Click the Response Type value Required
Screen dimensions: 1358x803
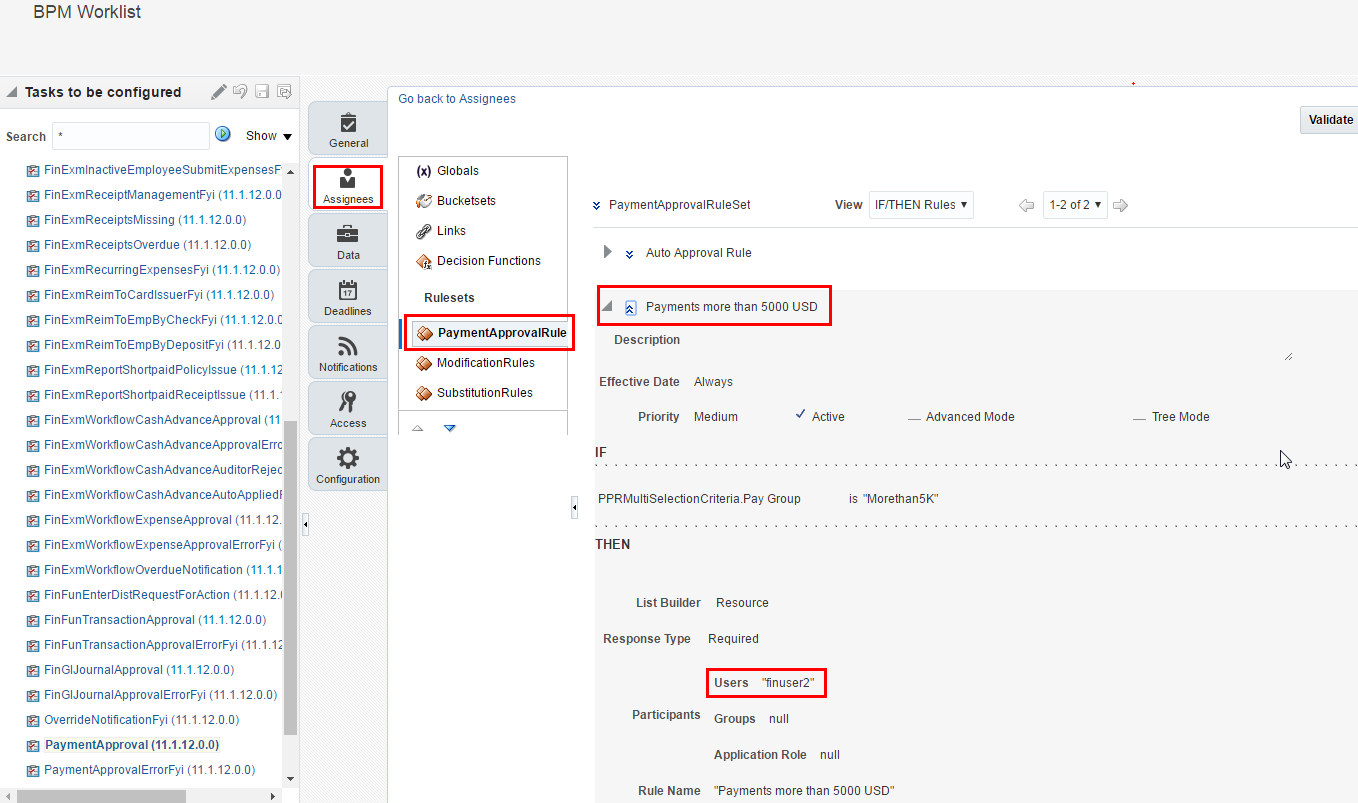(x=733, y=639)
